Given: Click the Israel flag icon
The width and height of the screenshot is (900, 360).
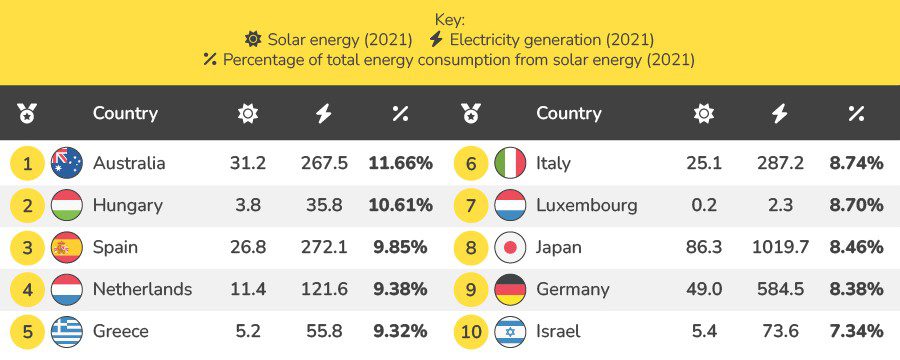Looking at the screenshot, I should pyautogui.click(x=510, y=331).
